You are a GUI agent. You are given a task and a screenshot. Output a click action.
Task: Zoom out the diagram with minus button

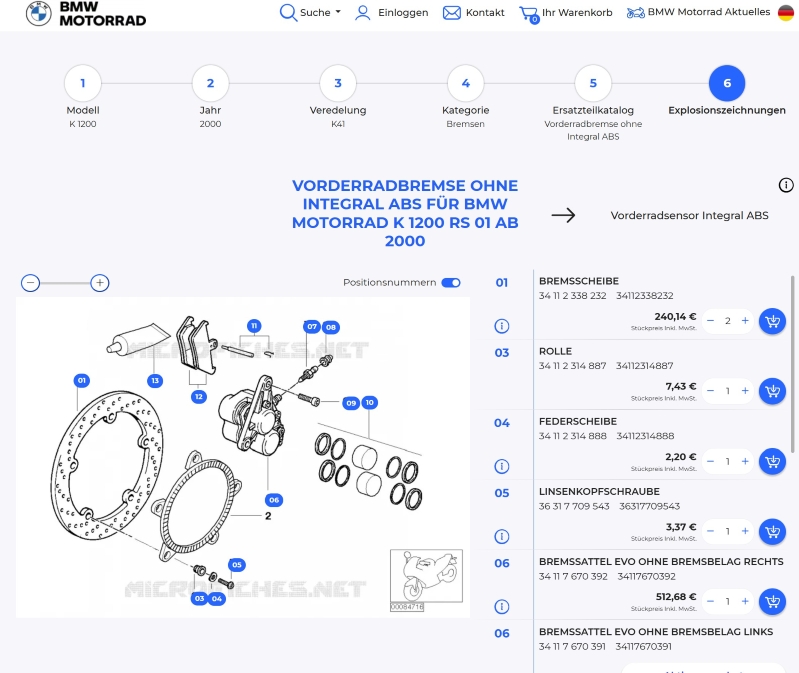point(31,283)
